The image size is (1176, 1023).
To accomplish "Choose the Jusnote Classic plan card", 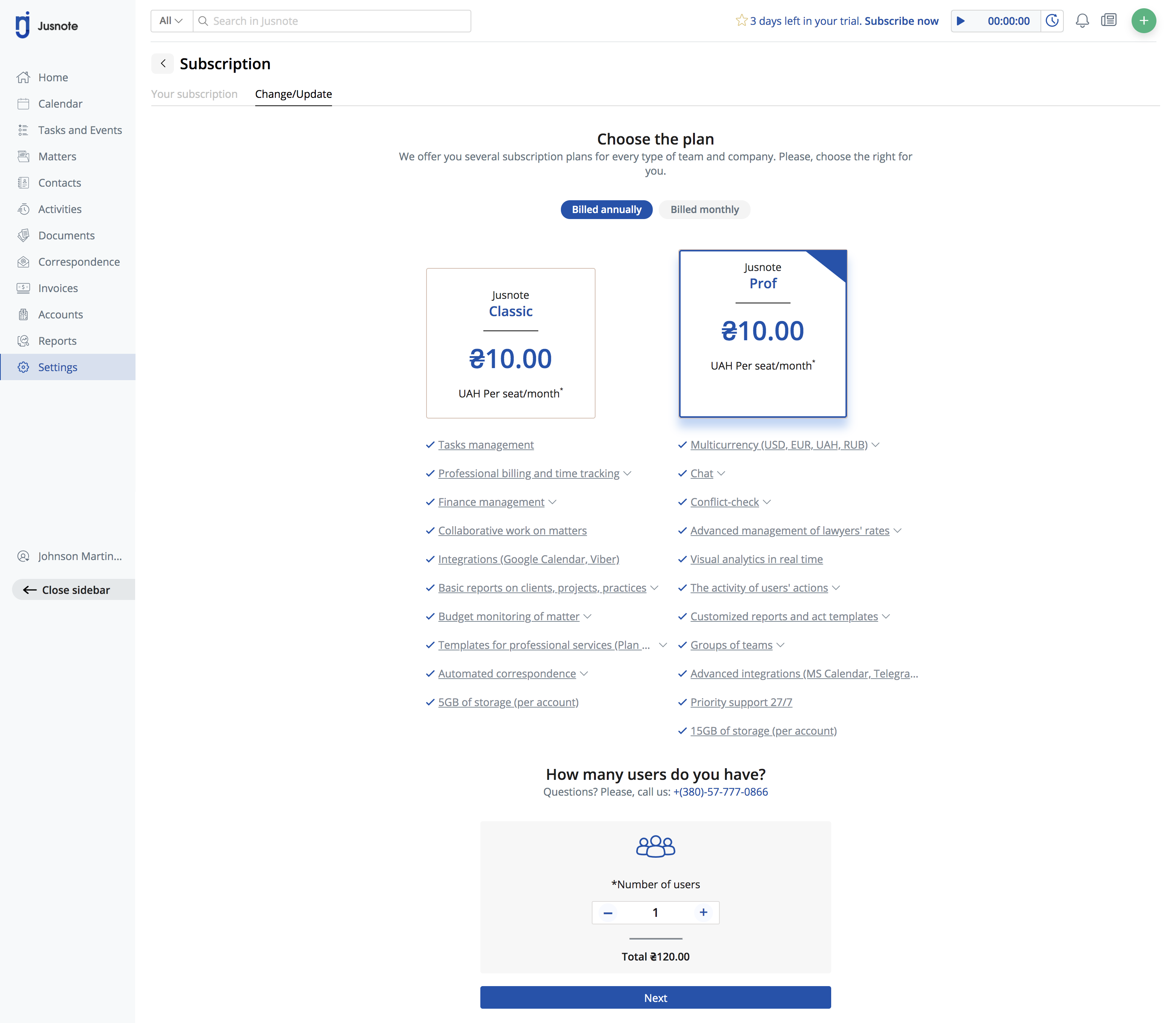I will coord(510,343).
